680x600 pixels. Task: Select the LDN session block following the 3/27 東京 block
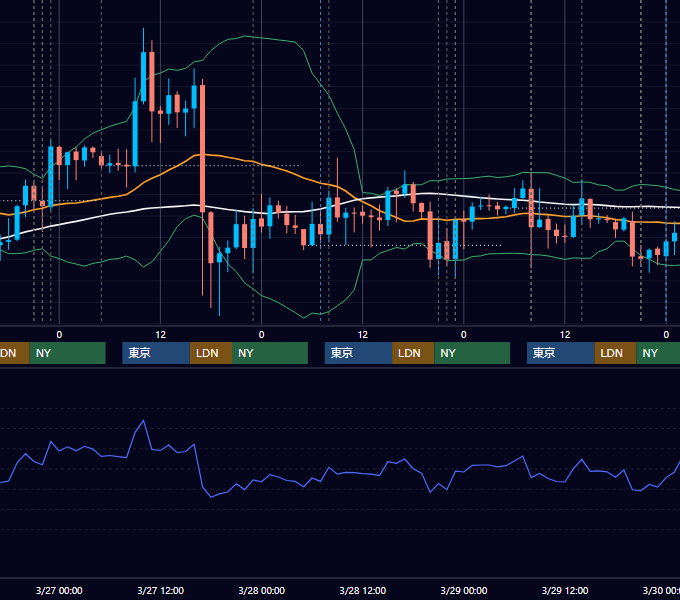pyautogui.click(x=211, y=353)
